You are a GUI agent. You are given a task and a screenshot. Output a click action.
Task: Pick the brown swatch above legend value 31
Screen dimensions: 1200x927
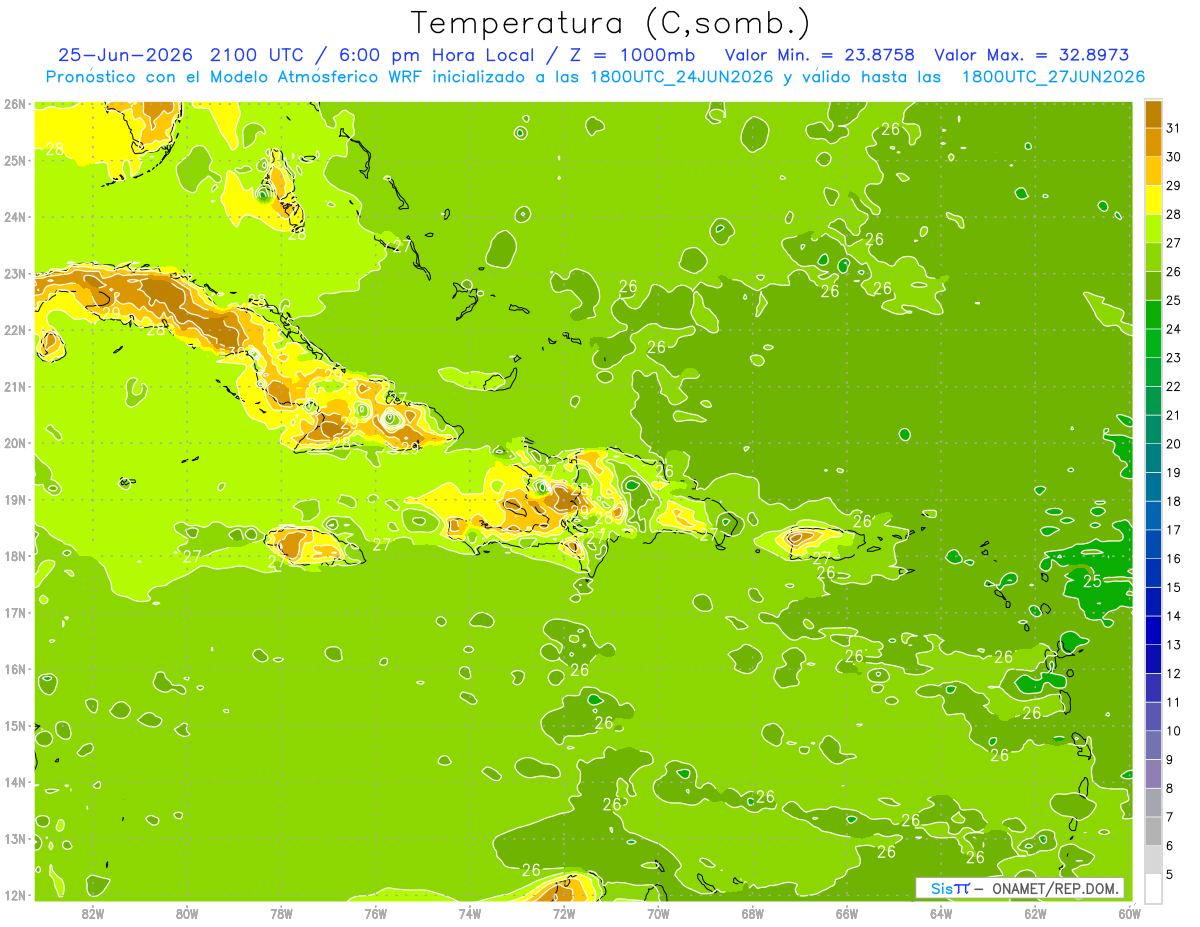coord(1153,114)
